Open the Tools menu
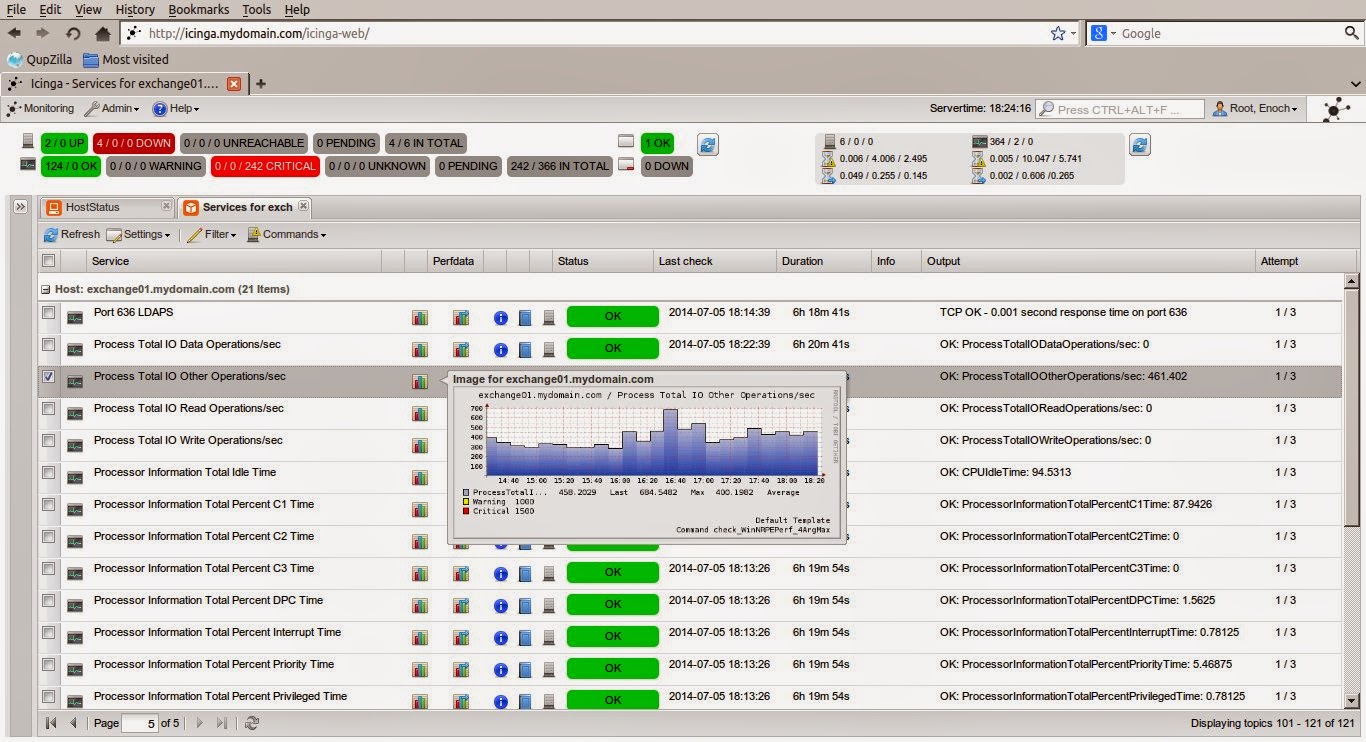Image resolution: width=1366 pixels, height=742 pixels. point(256,9)
